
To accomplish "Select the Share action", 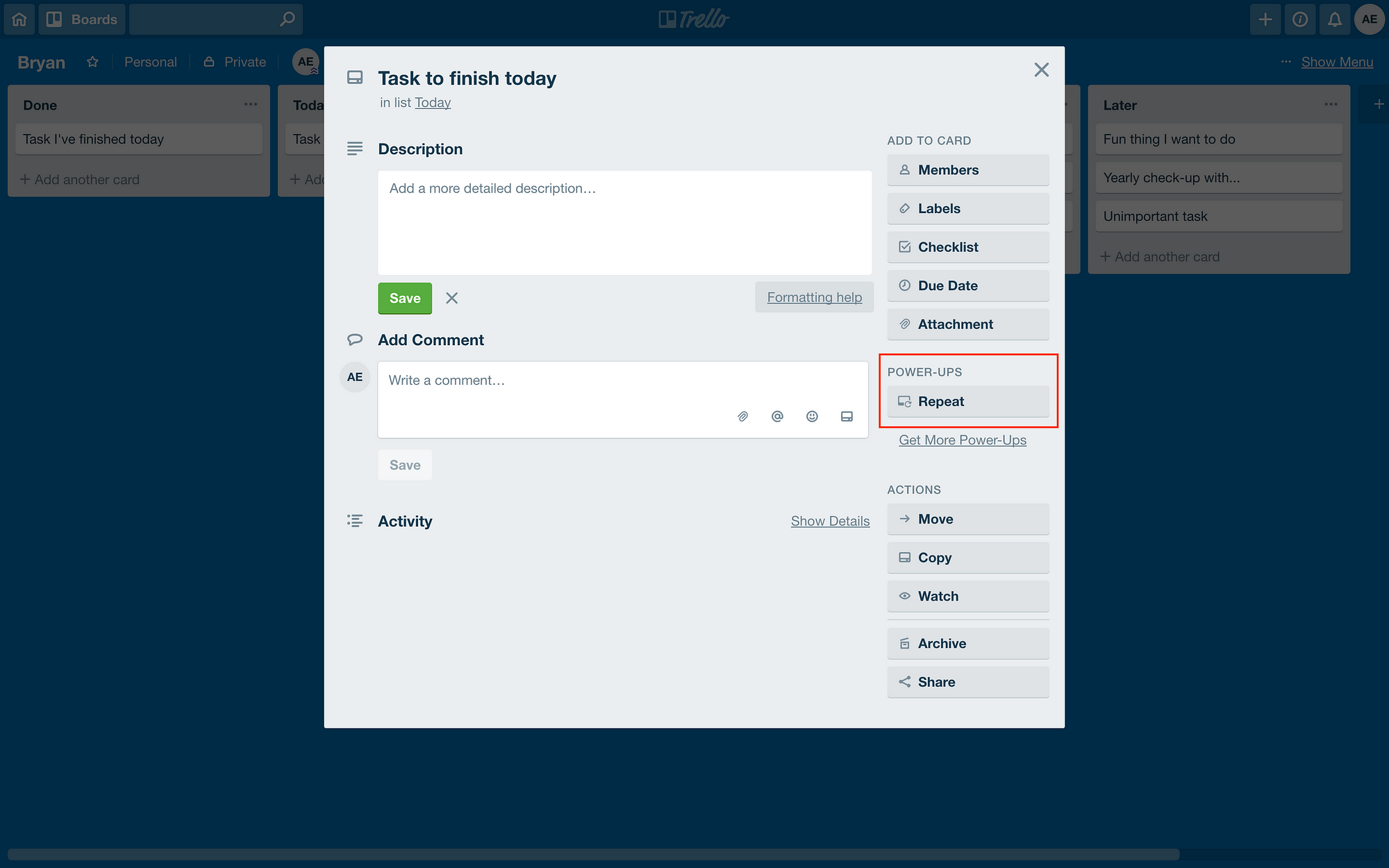I will 967,681.
